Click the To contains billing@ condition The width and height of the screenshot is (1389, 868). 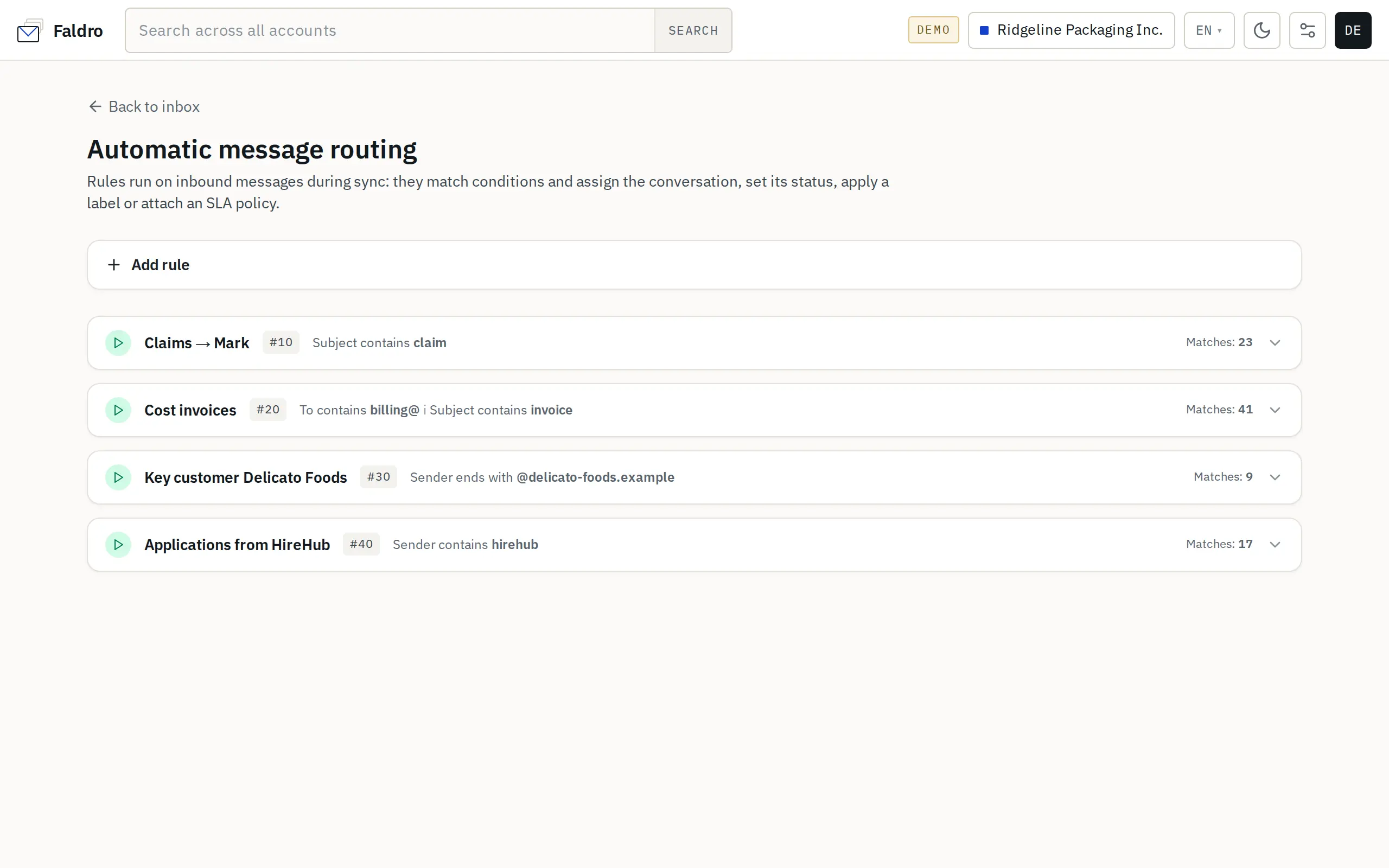(359, 410)
